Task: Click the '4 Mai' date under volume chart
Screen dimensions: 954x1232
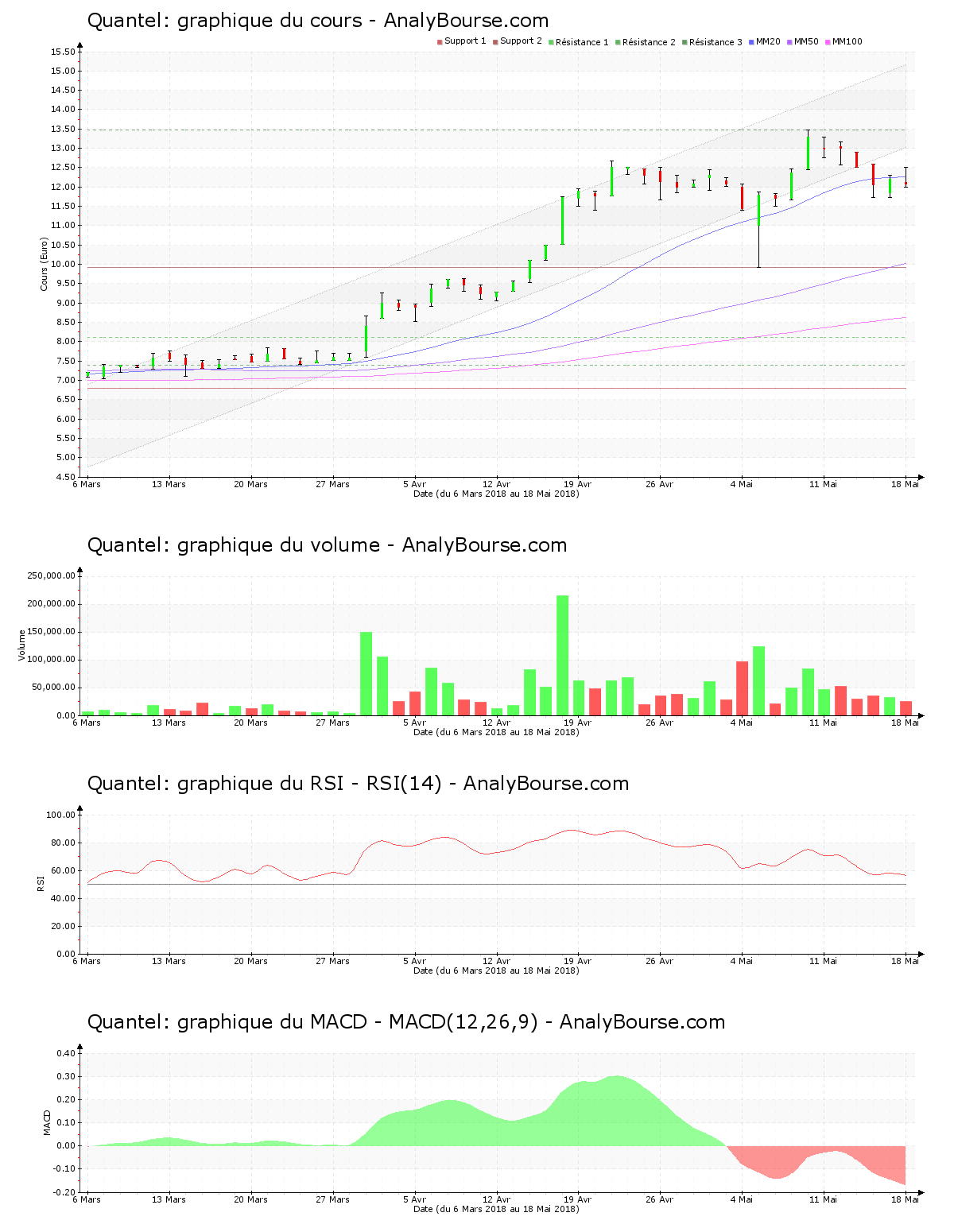Action: (x=742, y=723)
